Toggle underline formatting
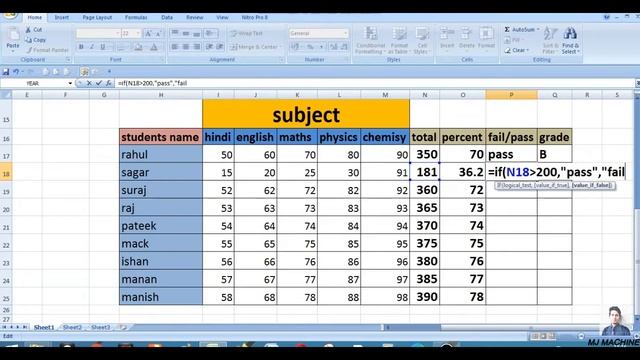This screenshot has height=360, width=640. click(x=103, y=47)
